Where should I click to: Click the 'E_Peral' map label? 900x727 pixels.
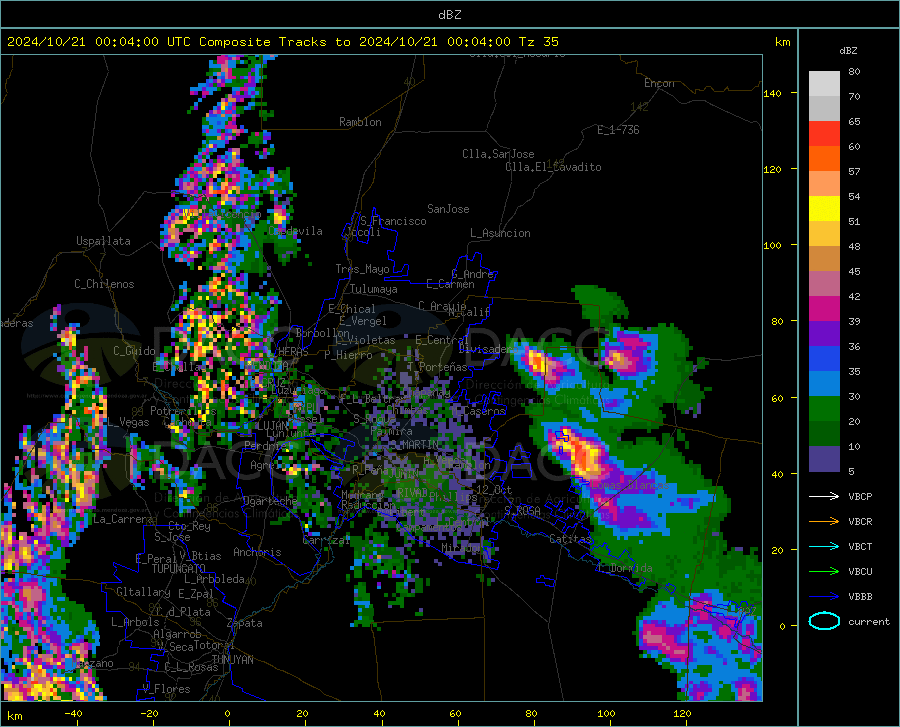[156, 558]
